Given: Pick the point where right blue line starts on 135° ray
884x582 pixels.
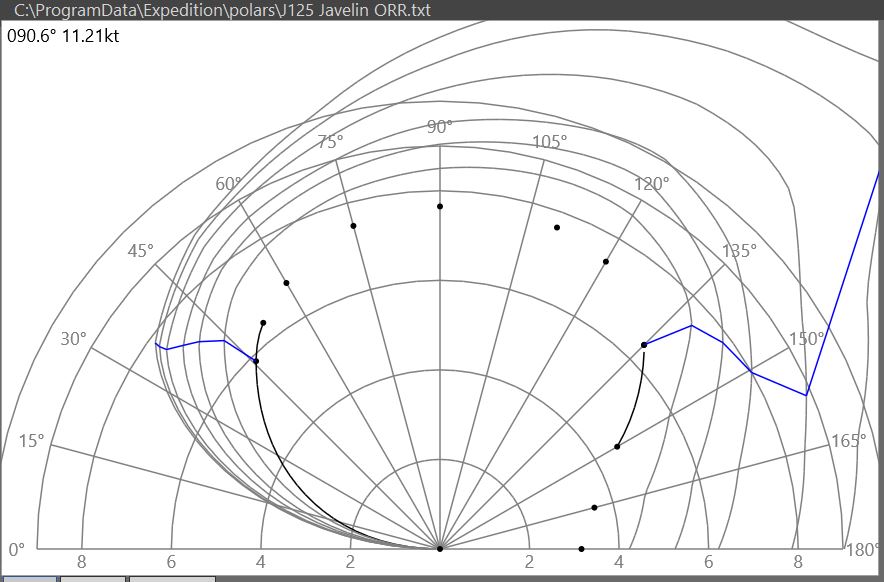Looking at the screenshot, I should pos(644,345).
